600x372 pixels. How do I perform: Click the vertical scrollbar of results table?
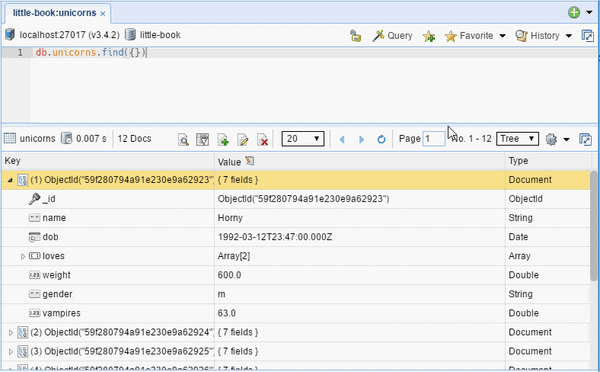pyautogui.click(x=593, y=227)
